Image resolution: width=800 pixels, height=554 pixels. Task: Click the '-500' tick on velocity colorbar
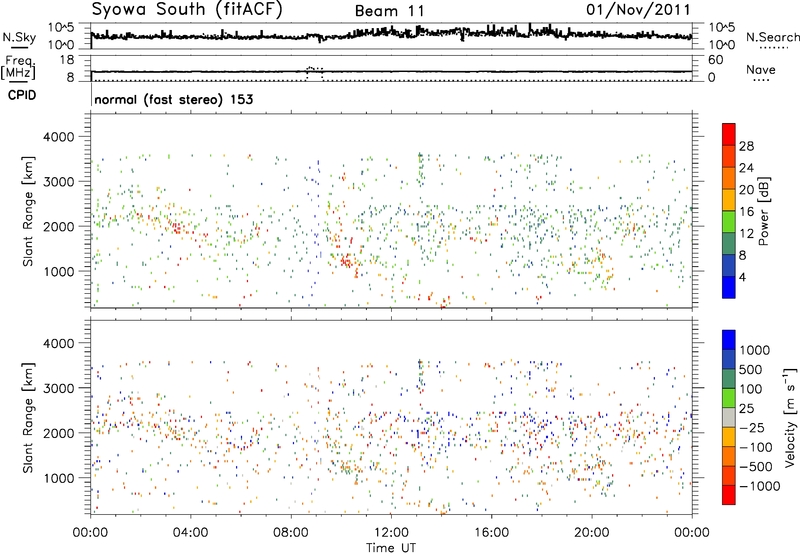tap(756, 466)
